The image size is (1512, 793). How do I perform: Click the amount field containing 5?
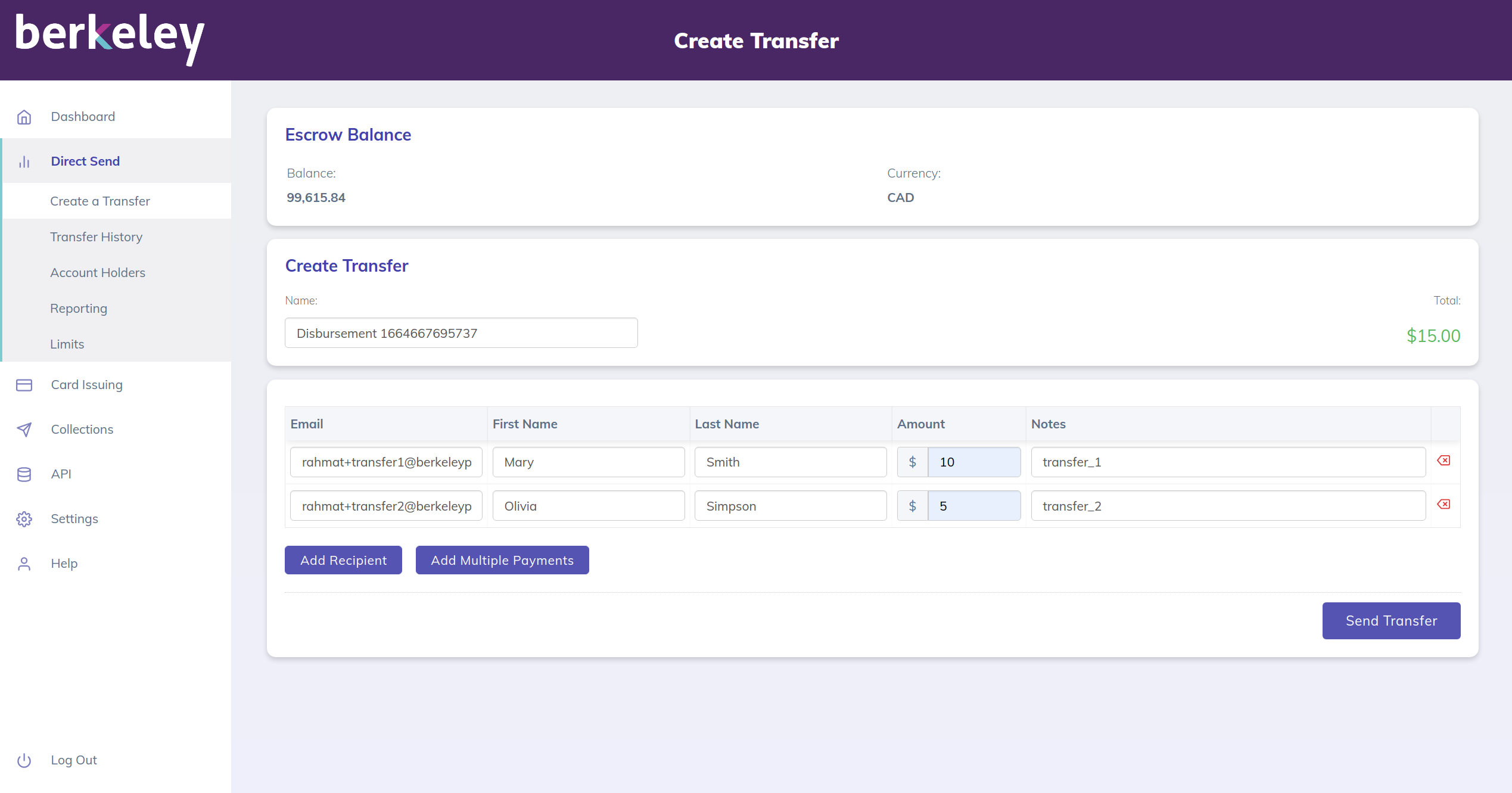[x=974, y=506]
